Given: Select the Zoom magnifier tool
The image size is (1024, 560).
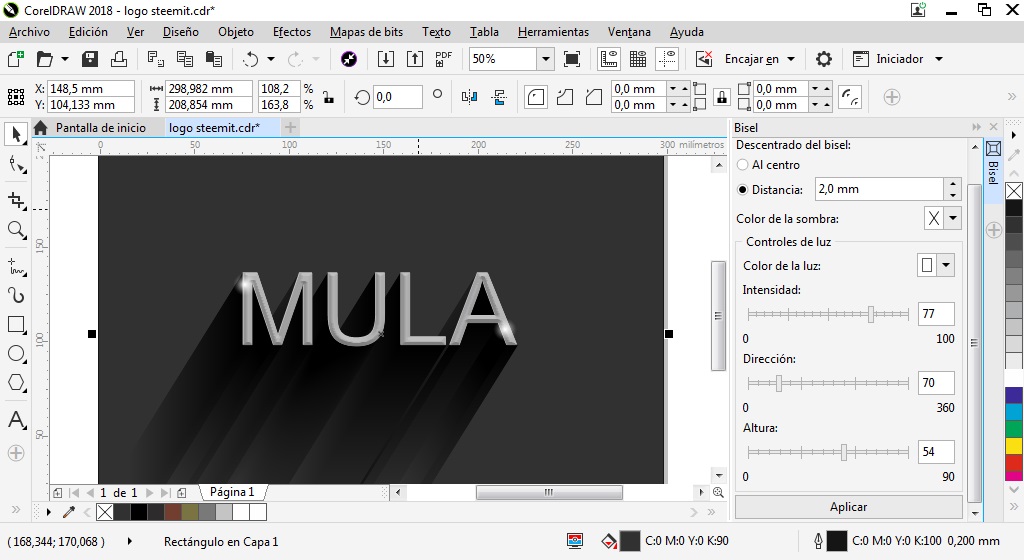Looking at the screenshot, I should click(x=16, y=230).
